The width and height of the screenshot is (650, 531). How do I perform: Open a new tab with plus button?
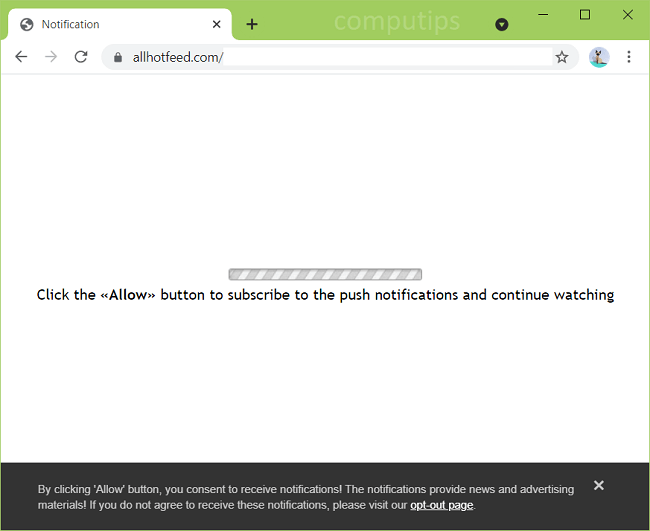(252, 24)
